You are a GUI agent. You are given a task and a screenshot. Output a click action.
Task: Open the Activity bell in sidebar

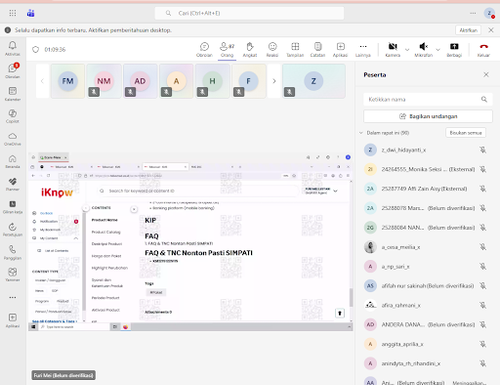(12, 48)
